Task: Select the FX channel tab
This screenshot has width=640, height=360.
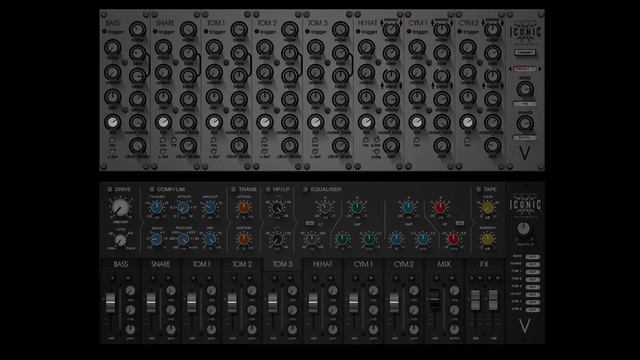Action: [x=484, y=264]
